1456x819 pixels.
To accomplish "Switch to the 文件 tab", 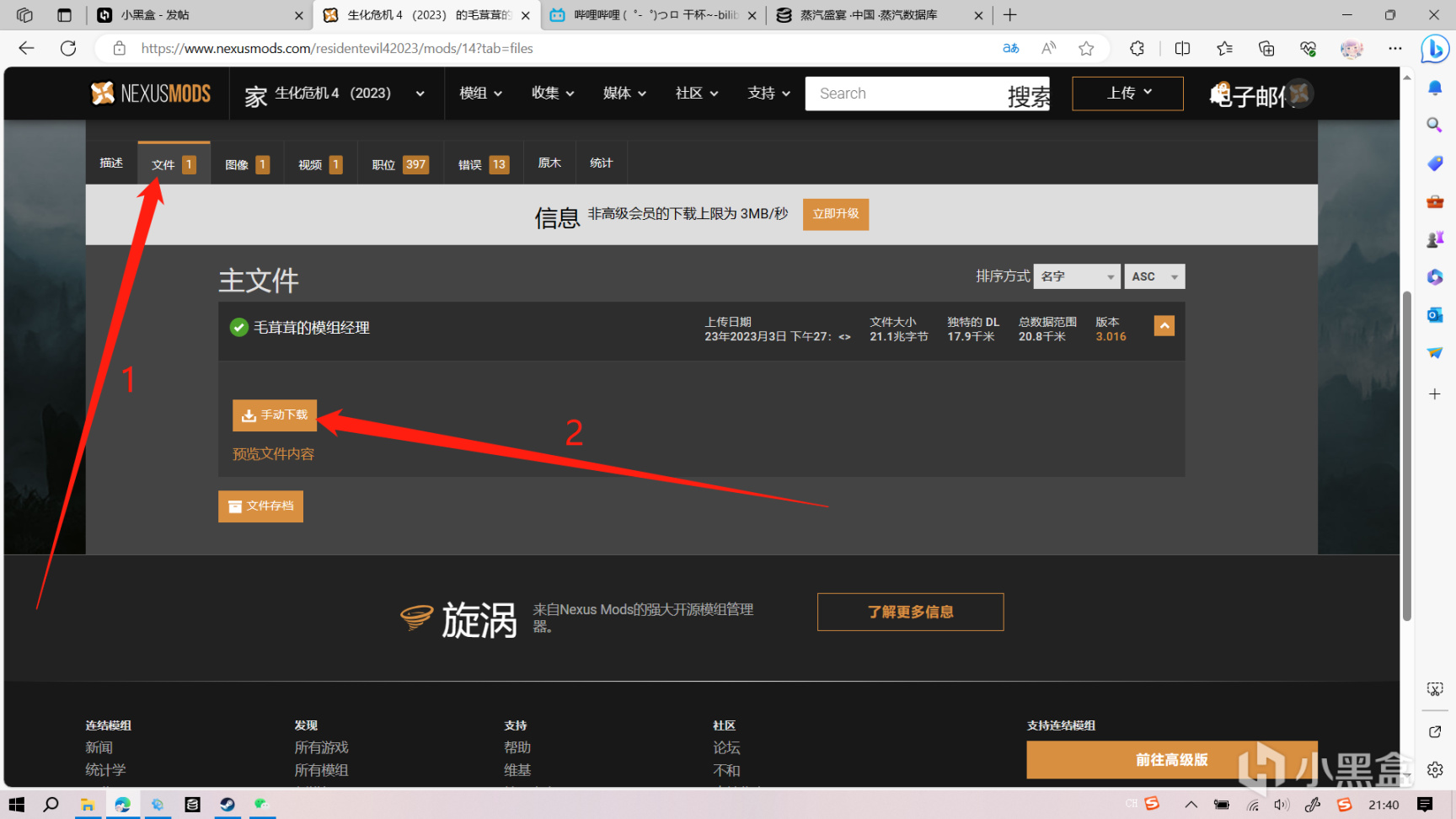I will click(x=174, y=163).
